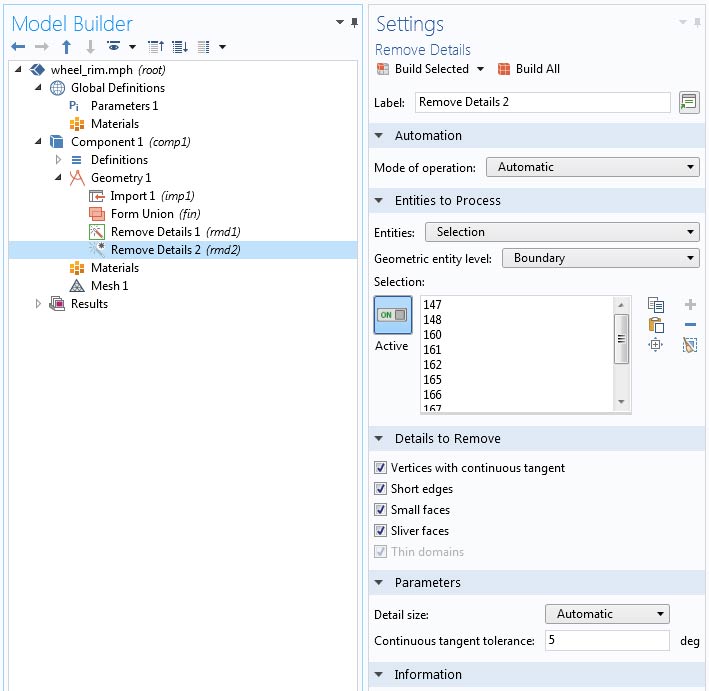Click the copy selection icon
The width and height of the screenshot is (709, 691).
click(656, 305)
